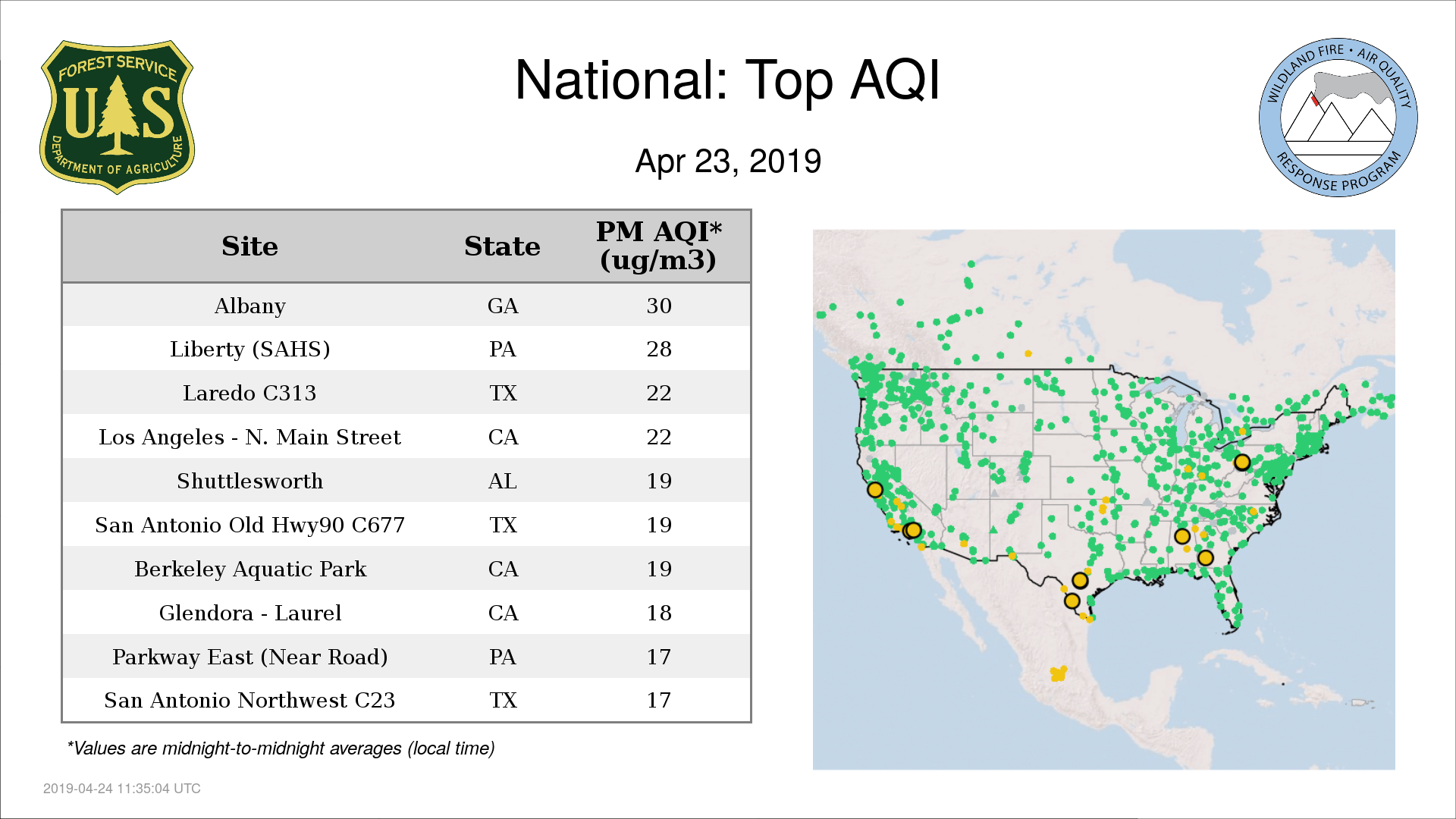This screenshot has height=819, width=1456.
Task: Select the Liberty (SAHS) site row
Action: click(x=406, y=349)
